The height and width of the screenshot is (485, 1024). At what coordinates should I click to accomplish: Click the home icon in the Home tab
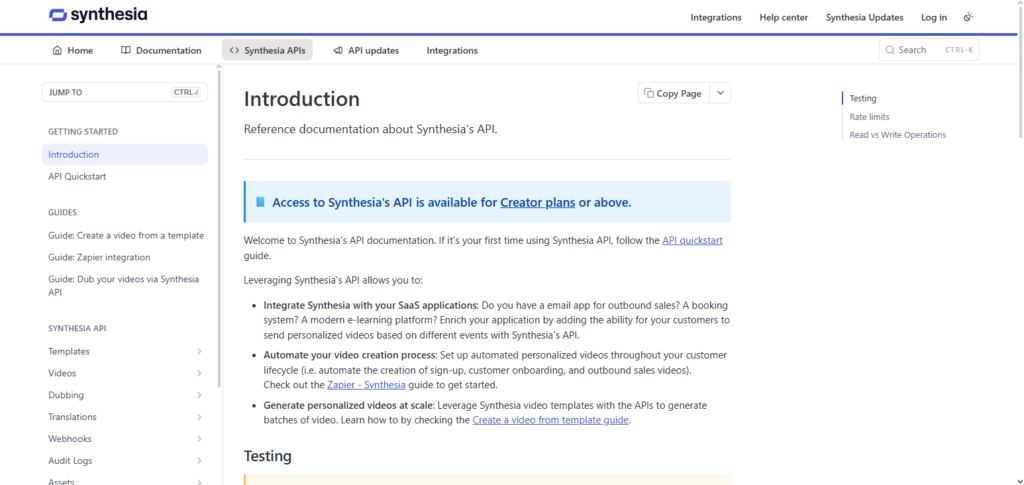[x=57, y=50]
